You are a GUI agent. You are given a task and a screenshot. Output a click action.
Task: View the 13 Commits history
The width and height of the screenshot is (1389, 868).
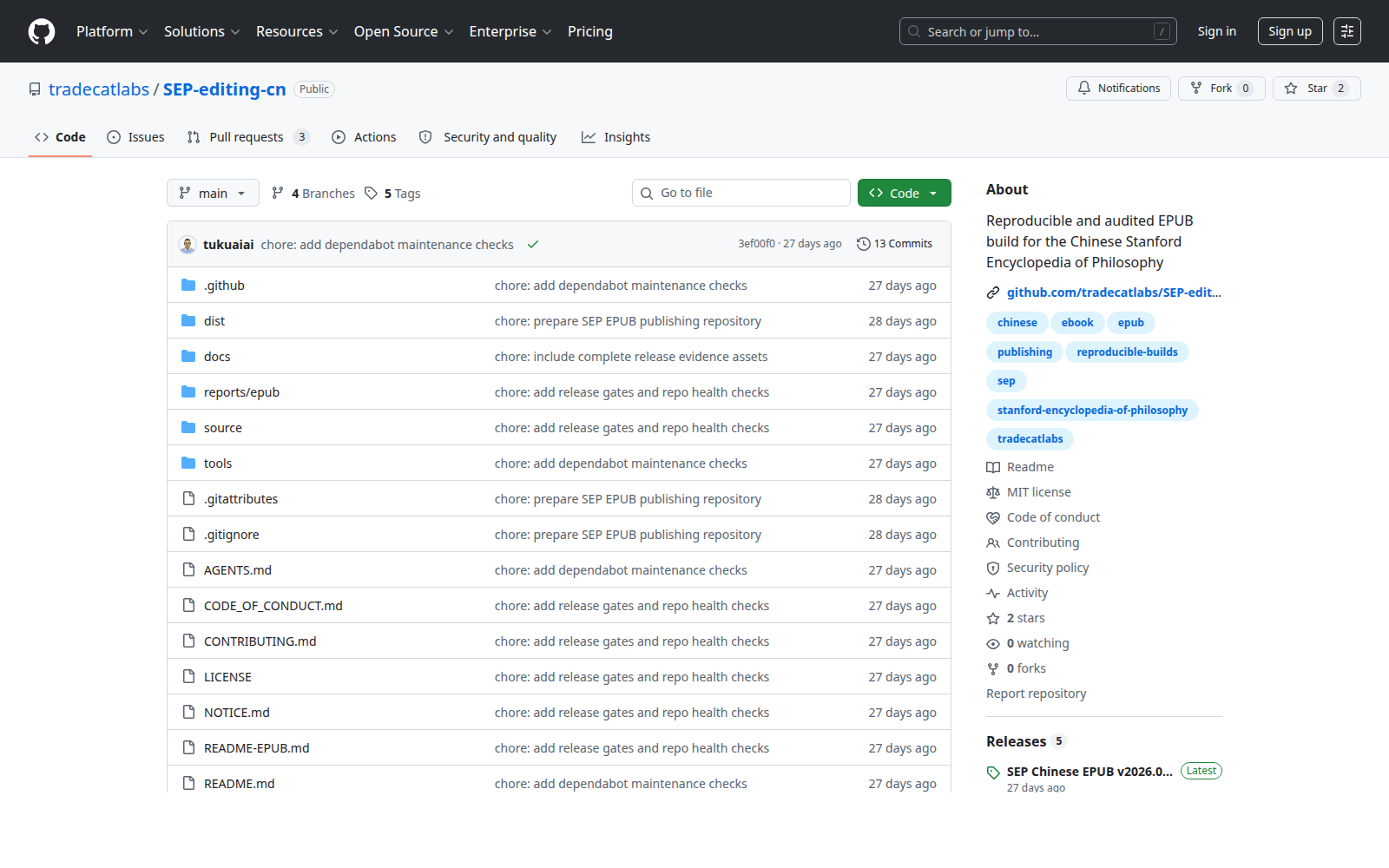(x=894, y=244)
